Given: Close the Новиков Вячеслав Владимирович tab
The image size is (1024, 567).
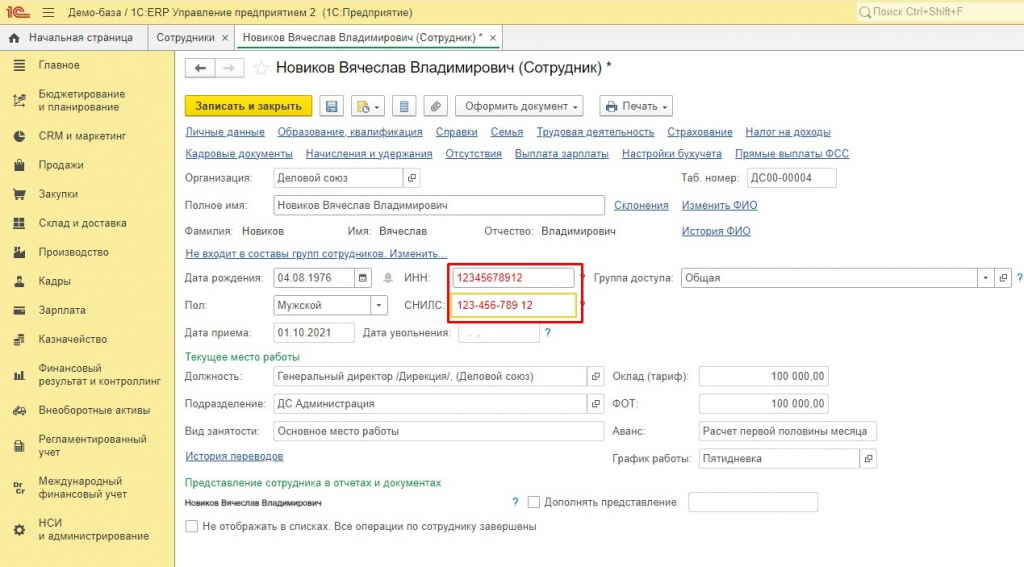Looking at the screenshot, I should (x=493, y=38).
